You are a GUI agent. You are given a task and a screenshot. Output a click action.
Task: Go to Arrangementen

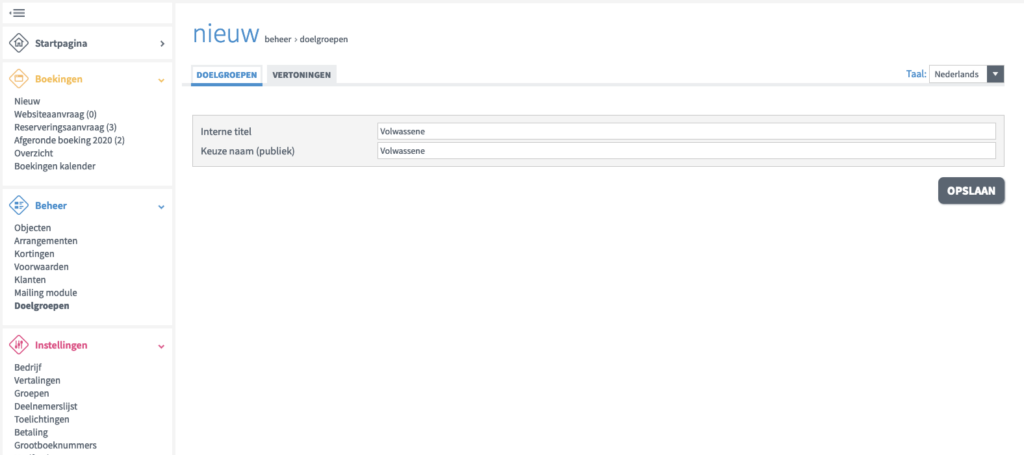pyautogui.click(x=46, y=241)
